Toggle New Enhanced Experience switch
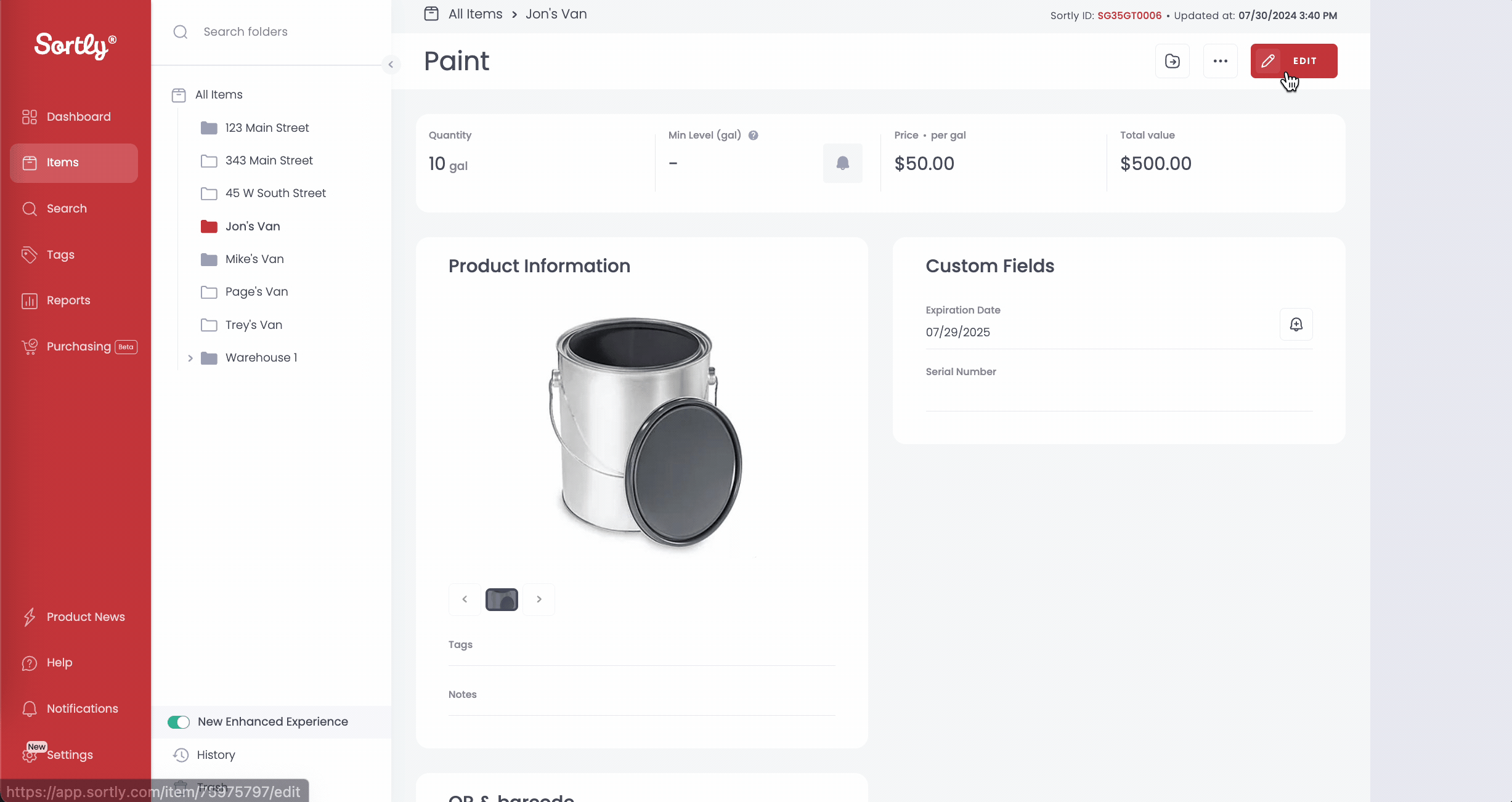1512x802 pixels. pos(179,722)
